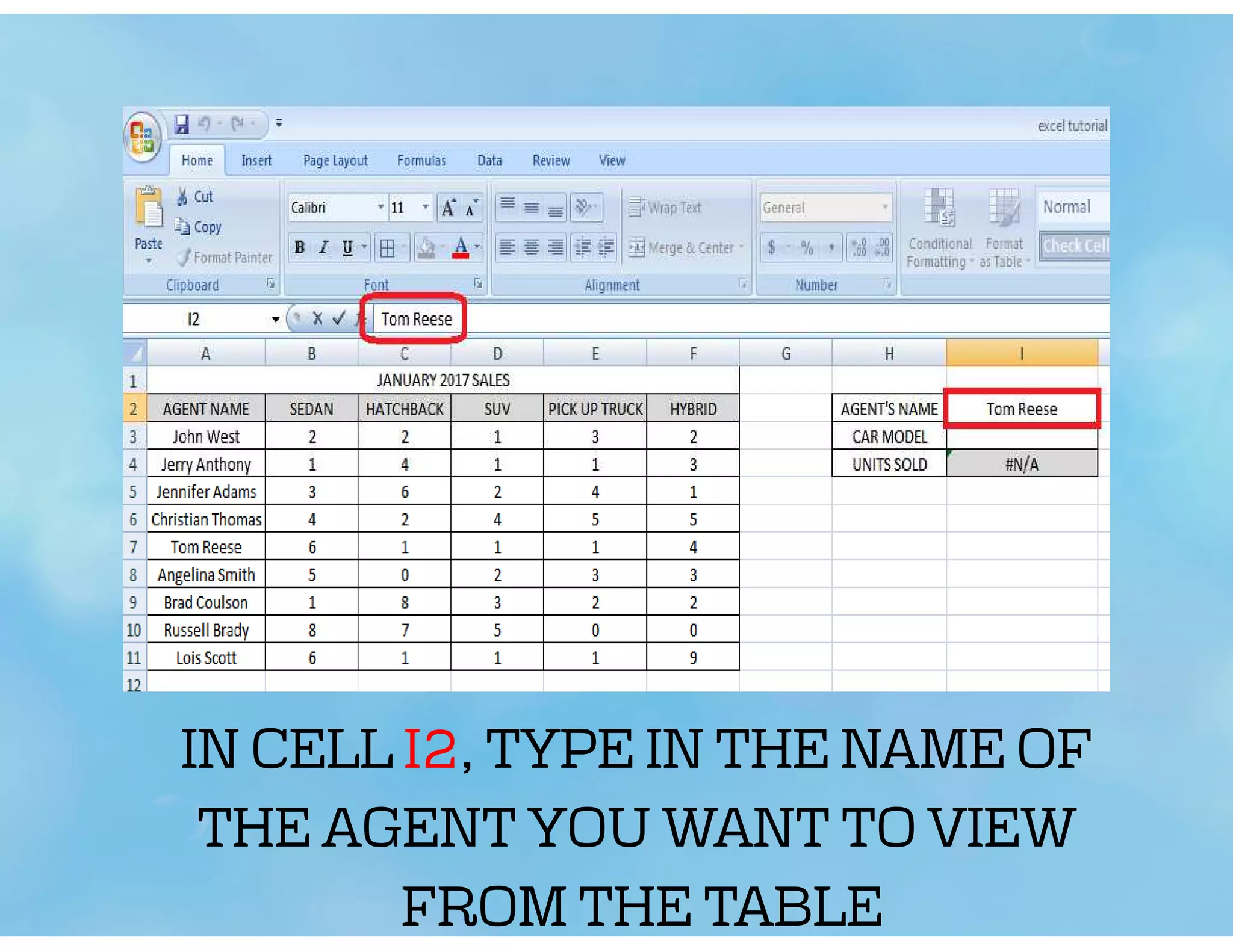Toggle Bold formatting
This screenshot has height=952, width=1233.
pyautogui.click(x=300, y=247)
